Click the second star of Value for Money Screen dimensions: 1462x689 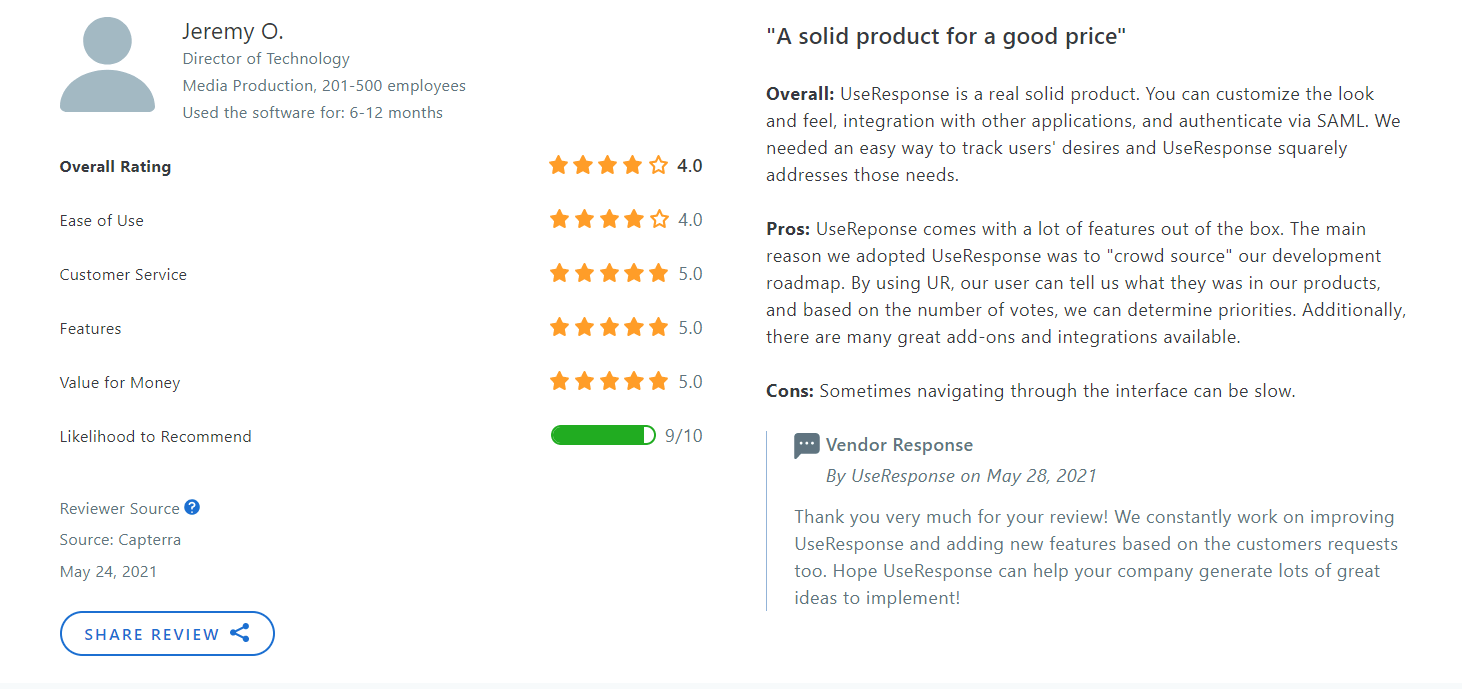click(x=583, y=381)
